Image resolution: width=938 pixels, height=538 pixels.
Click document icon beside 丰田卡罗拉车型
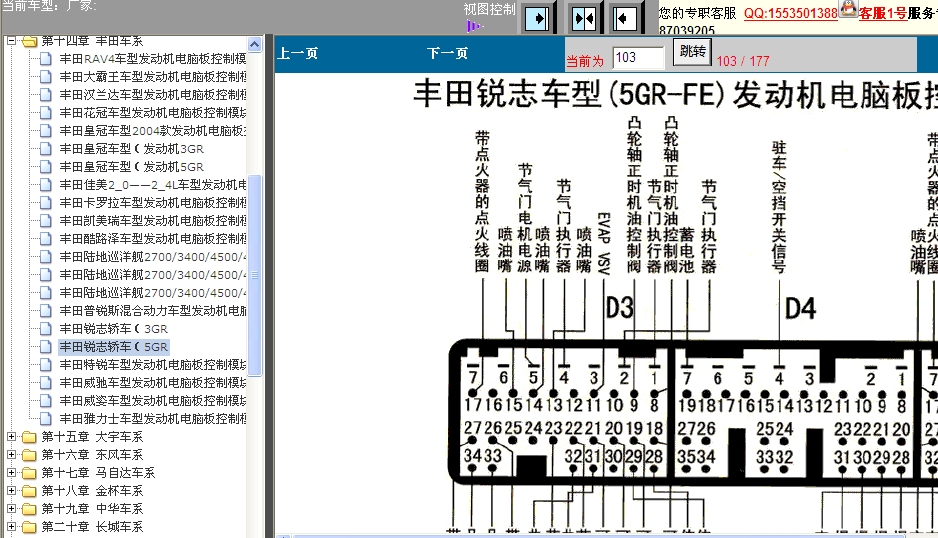tap(45, 202)
